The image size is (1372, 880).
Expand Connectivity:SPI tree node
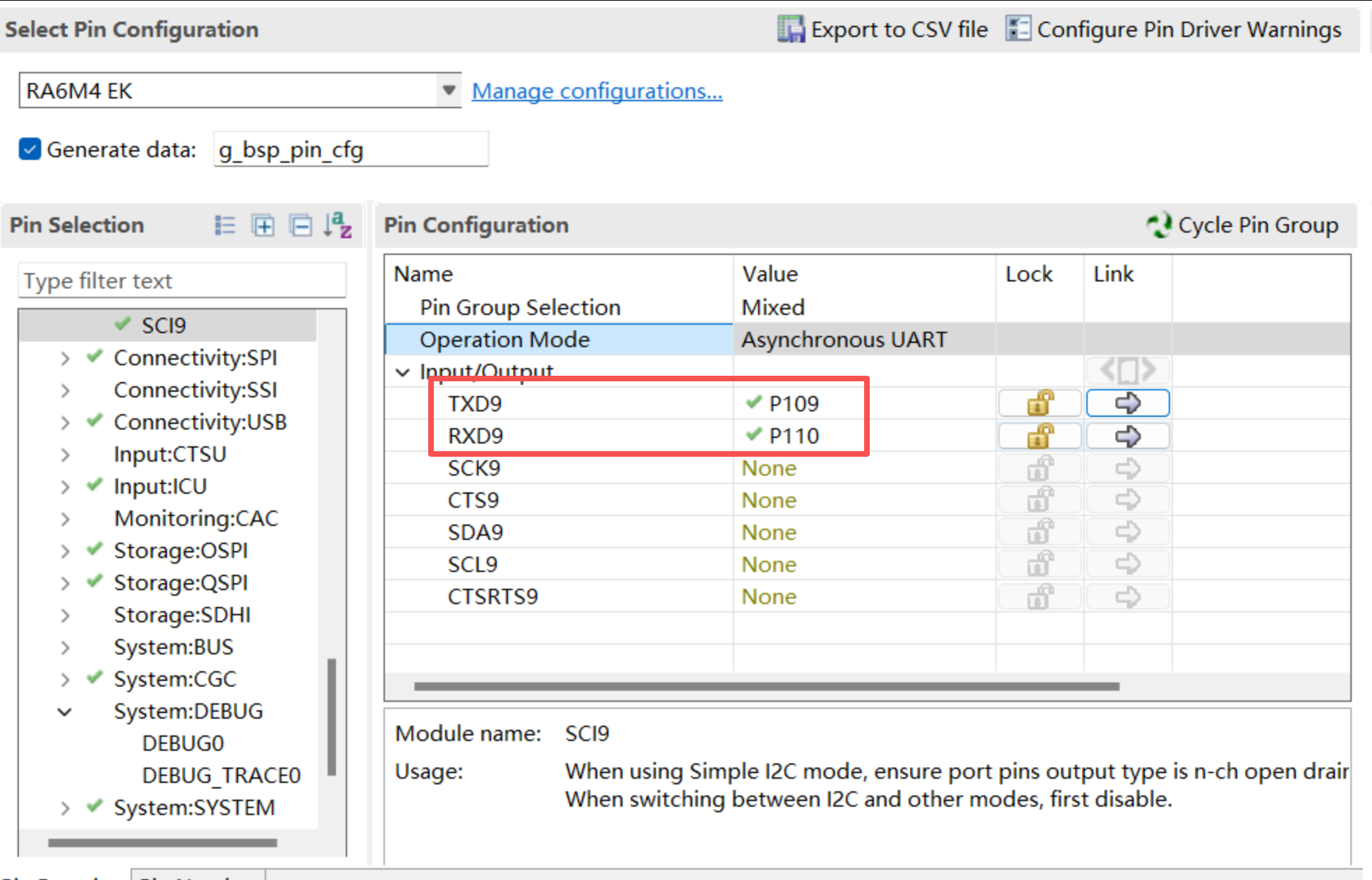(65, 358)
